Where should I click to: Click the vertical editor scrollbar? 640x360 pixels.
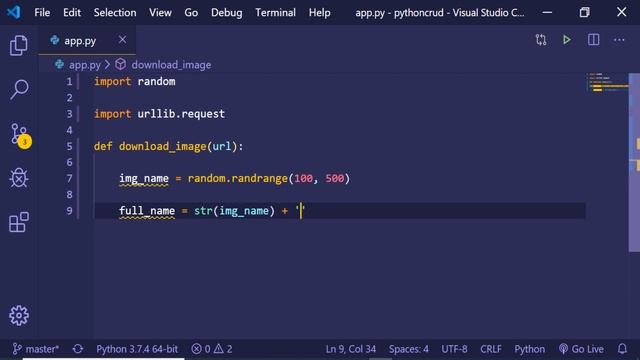(634, 162)
